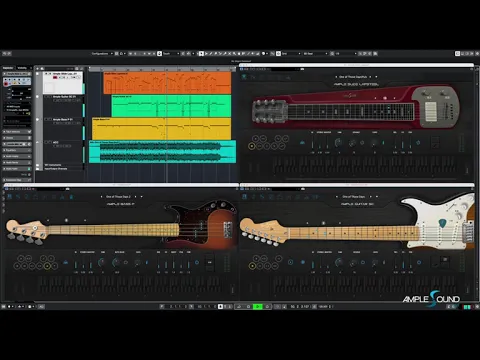Click the capo marker above bass fretboard

click(x=66, y=220)
